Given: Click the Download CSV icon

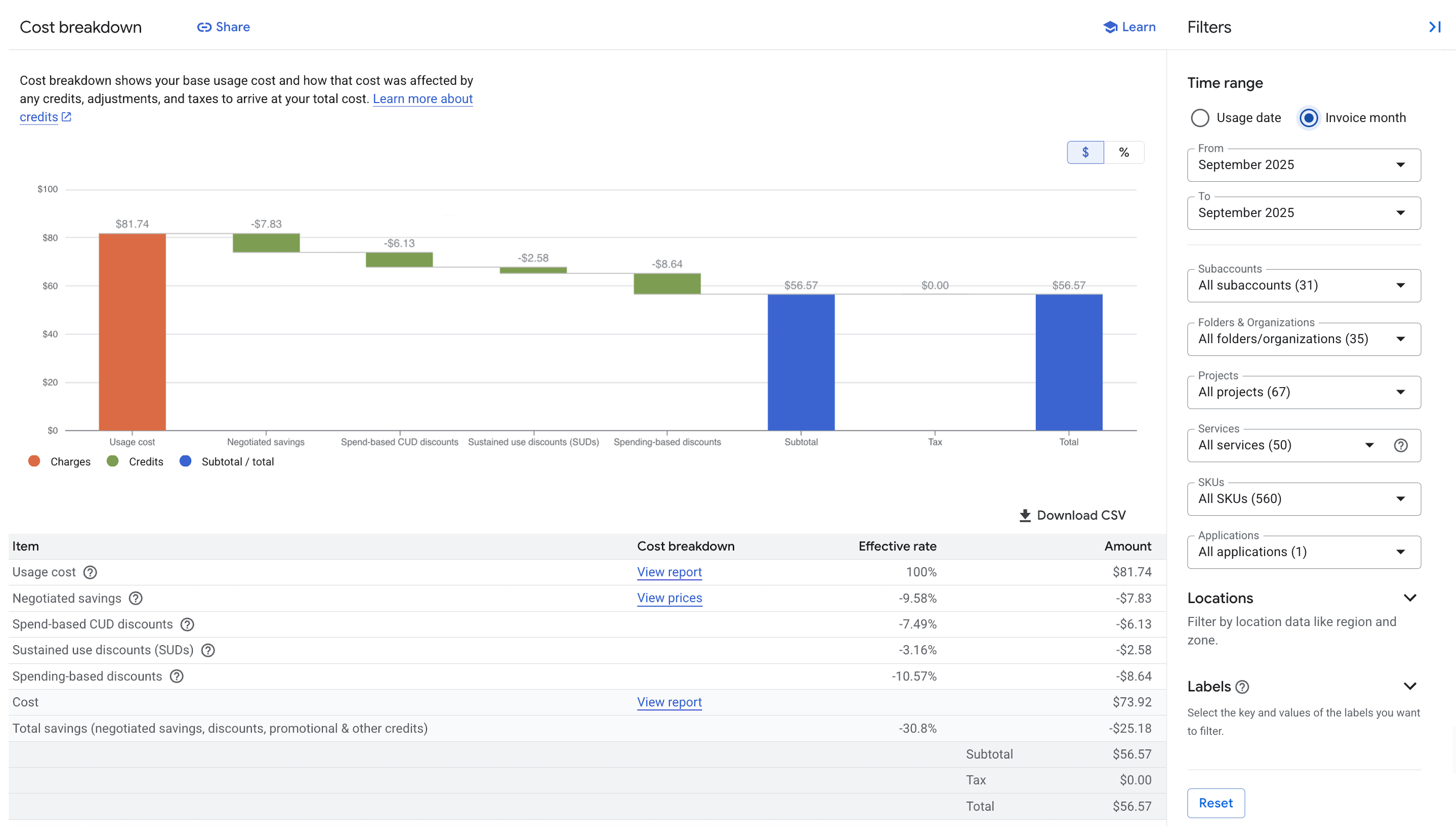Looking at the screenshot, I should tap(1026, 515).
